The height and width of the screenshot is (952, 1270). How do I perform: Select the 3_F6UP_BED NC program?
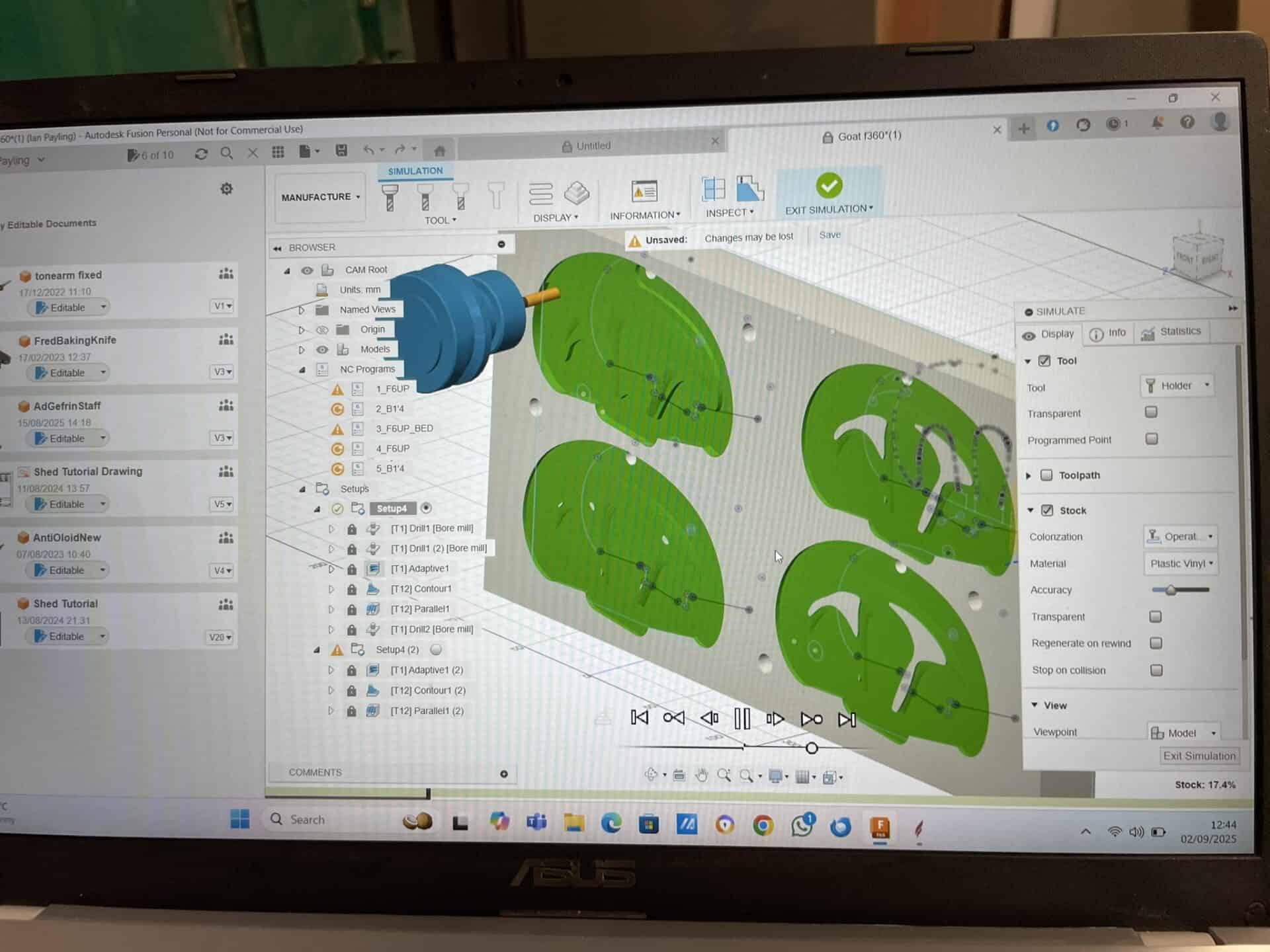click(404, 428)
